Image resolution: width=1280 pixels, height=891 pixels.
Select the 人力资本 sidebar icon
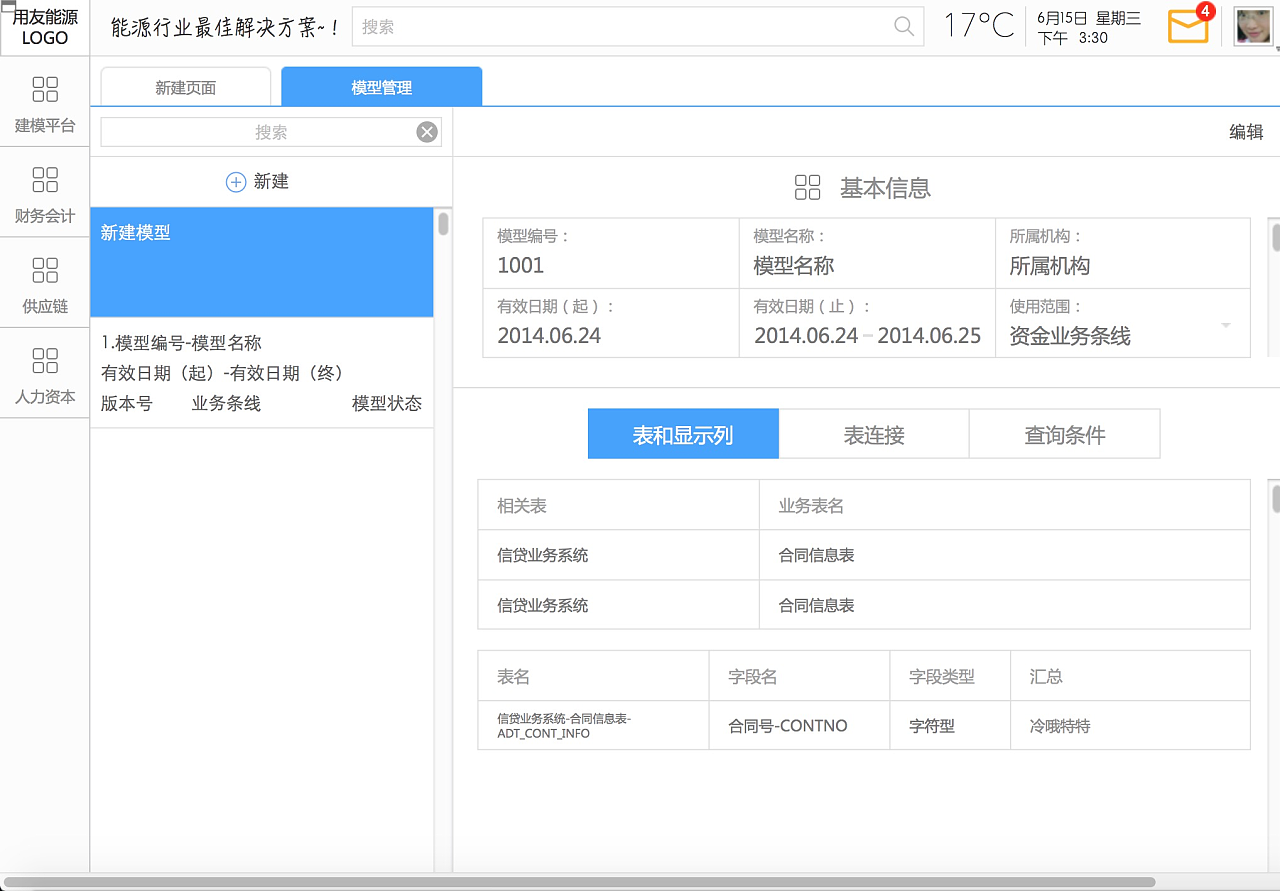pyautogui.click(x=44, y=374)
